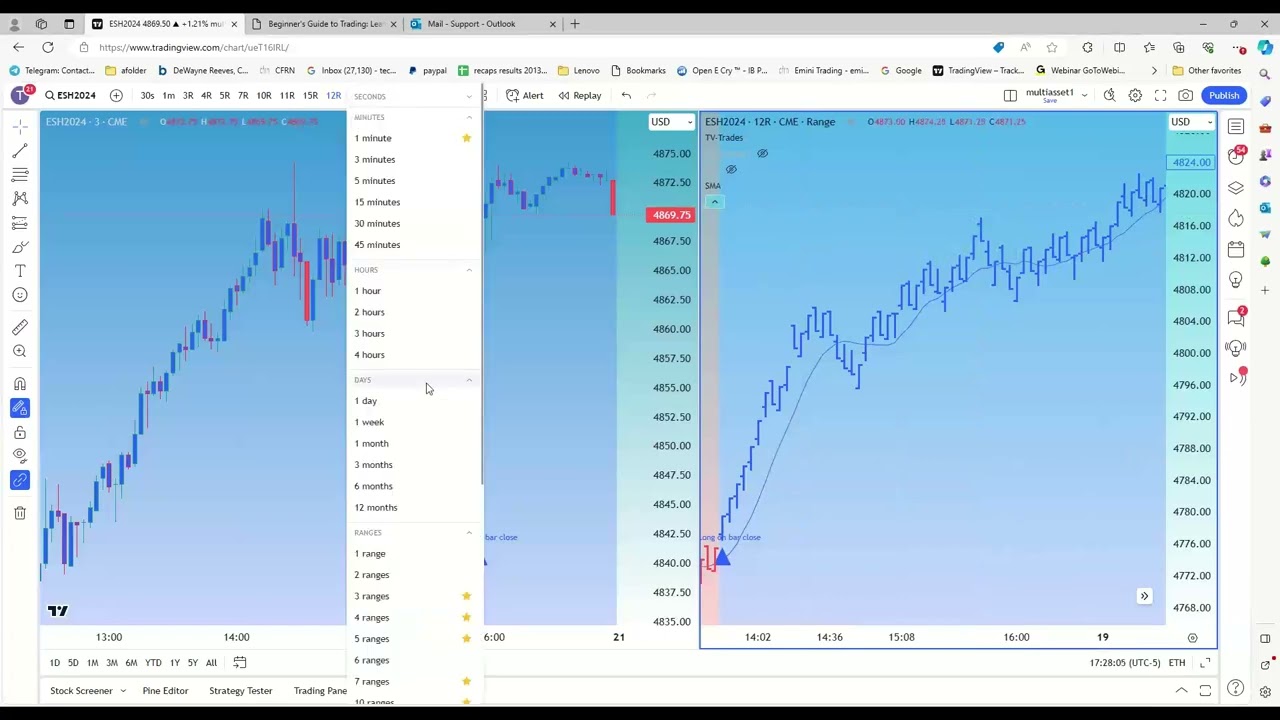
Task: Select the trend line drawing tool
Action: tap(20, 150)
